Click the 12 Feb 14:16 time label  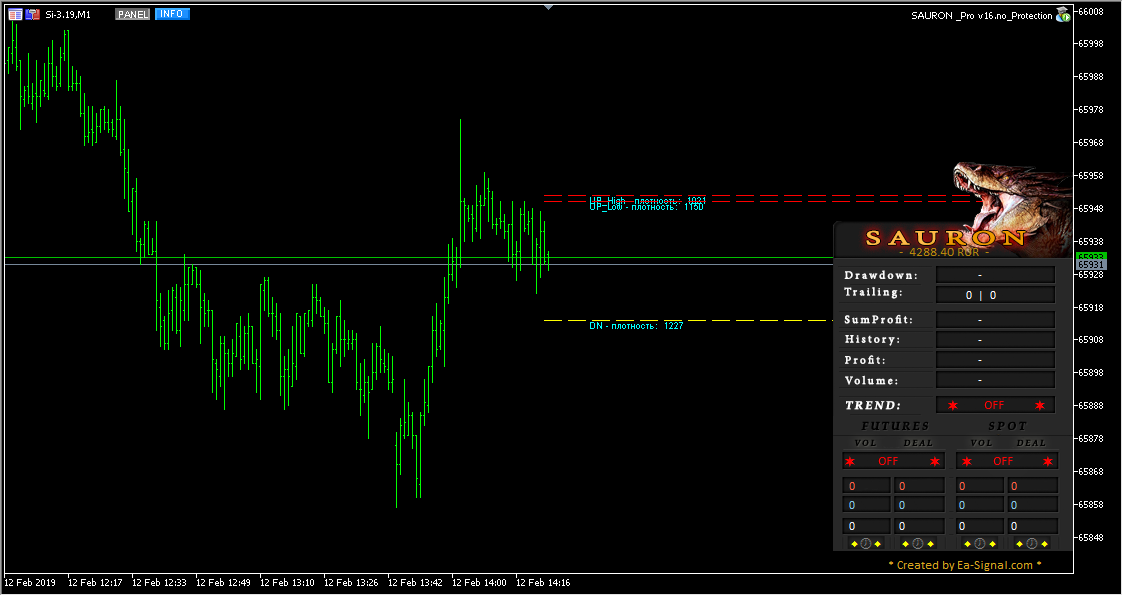coord(543,583)
